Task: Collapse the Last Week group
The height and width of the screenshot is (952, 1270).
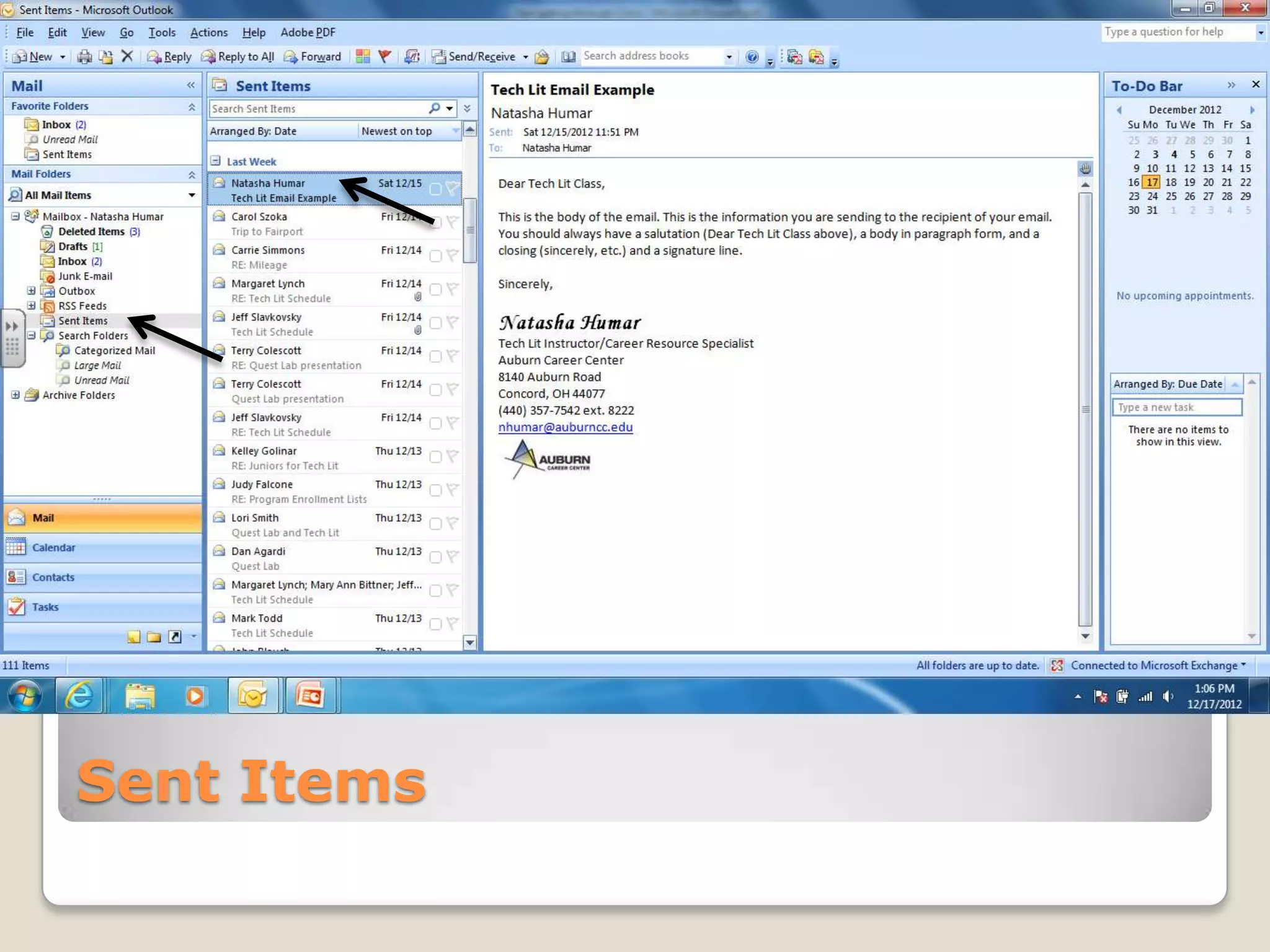Action: 215,161
